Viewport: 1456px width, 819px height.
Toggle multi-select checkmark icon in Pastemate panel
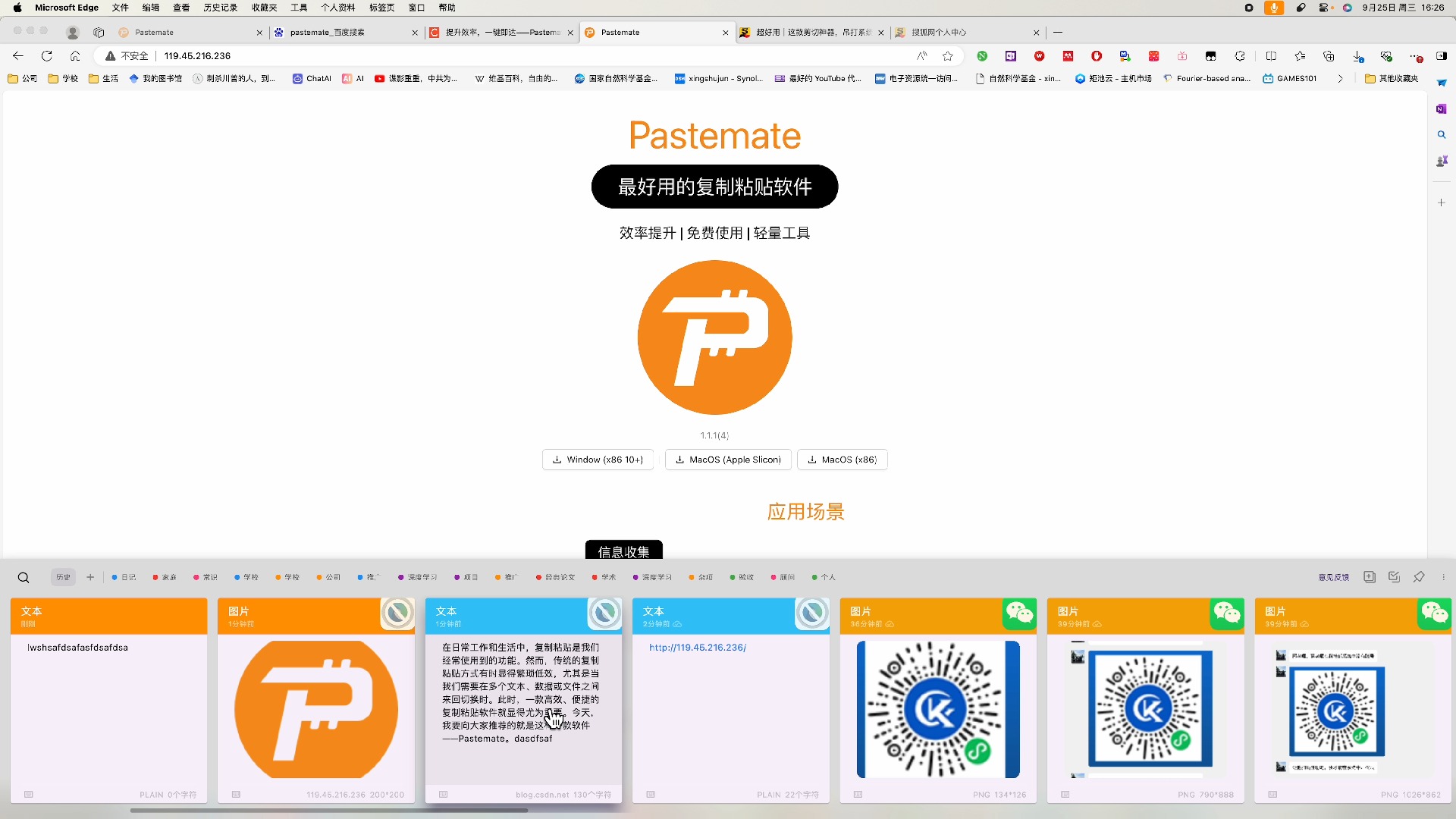(1394, 577)
